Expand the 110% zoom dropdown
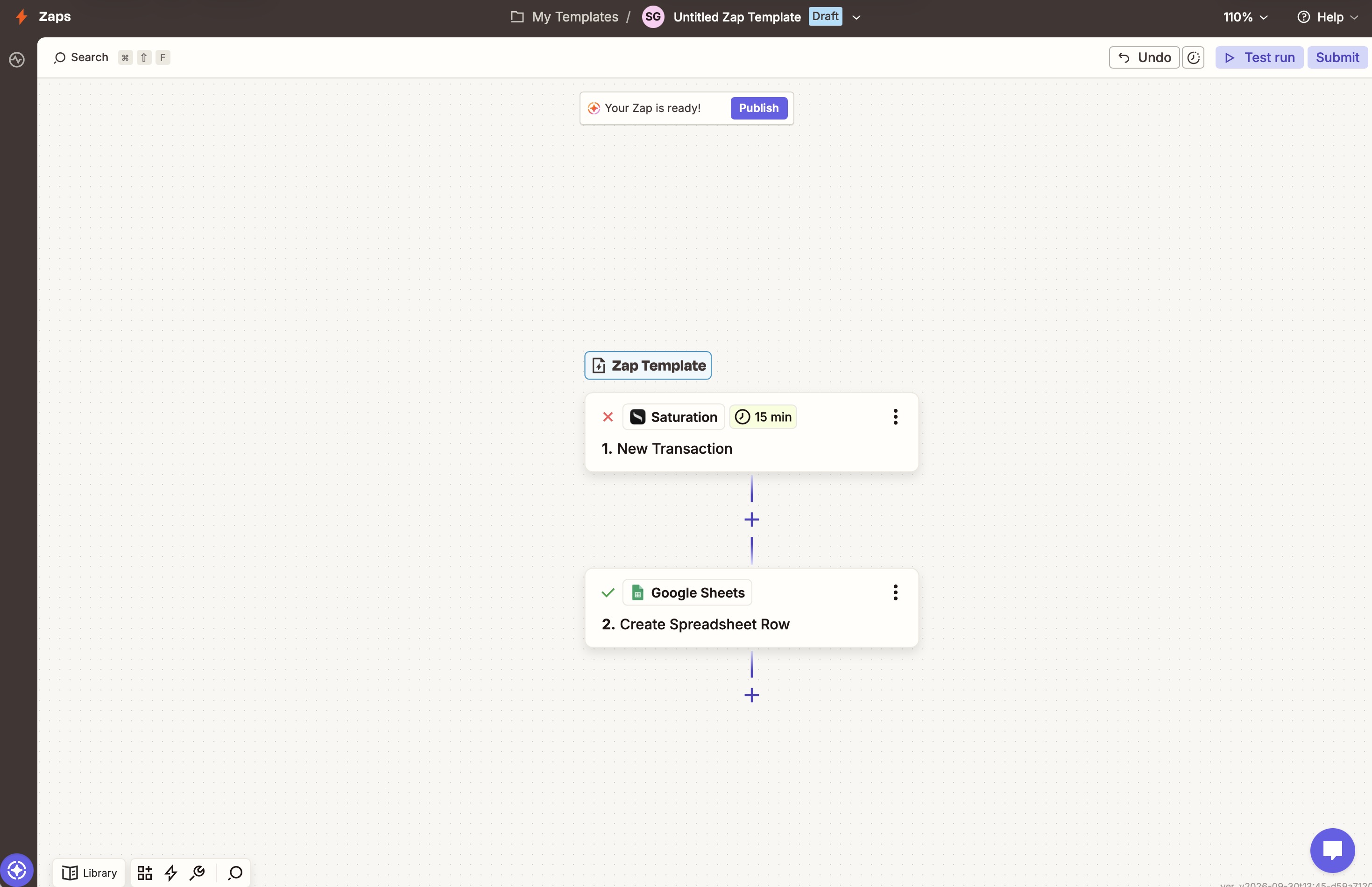Viewport: 1372px width, 887px height. [x=1245, y=17]
